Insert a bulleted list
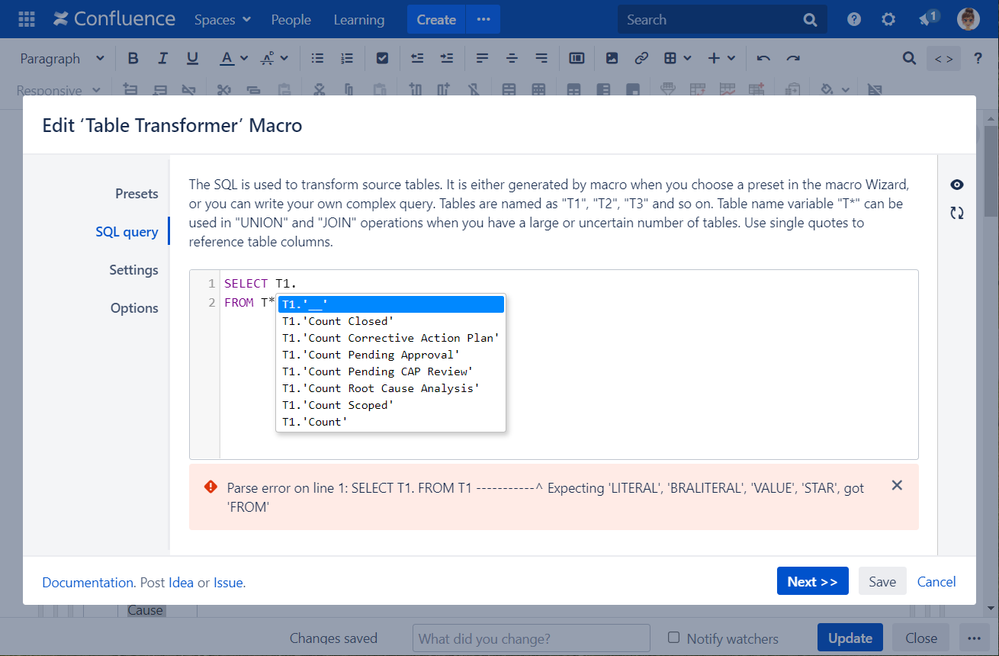The image size is (999, 656). [x=317, y=59]
